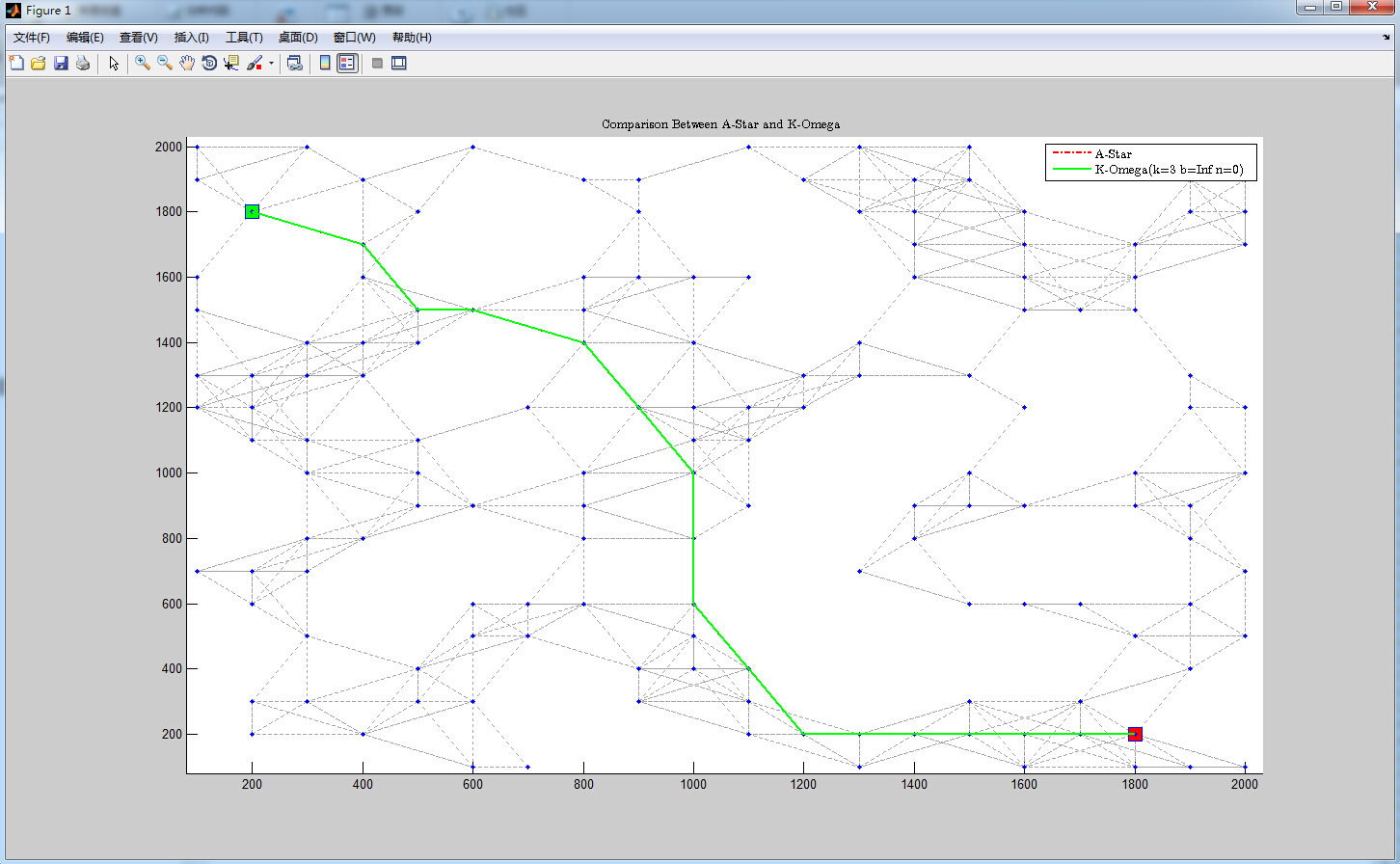Close the Figure 1 window
Viewport: 1400px width, 864px height.
click(1372, 7)
